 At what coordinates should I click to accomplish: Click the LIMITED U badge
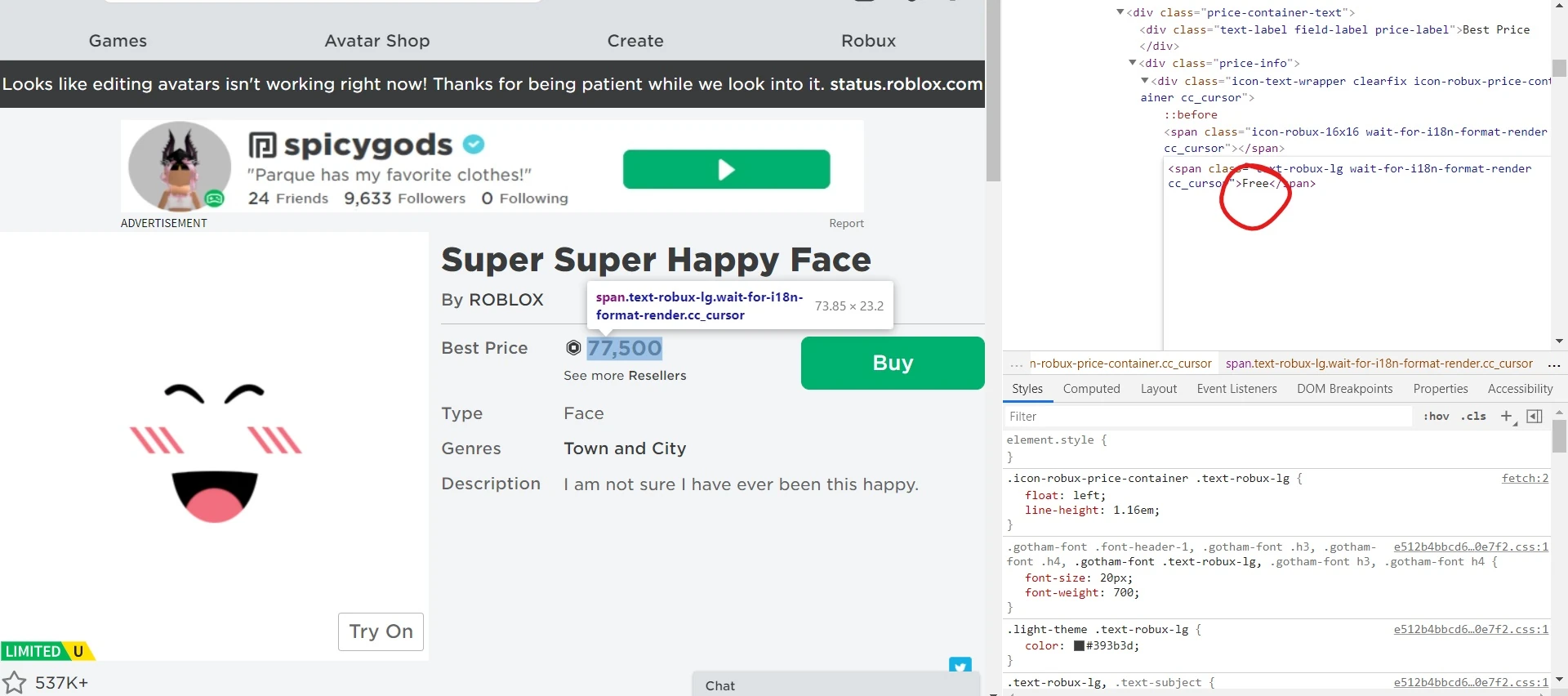(47, 651)
